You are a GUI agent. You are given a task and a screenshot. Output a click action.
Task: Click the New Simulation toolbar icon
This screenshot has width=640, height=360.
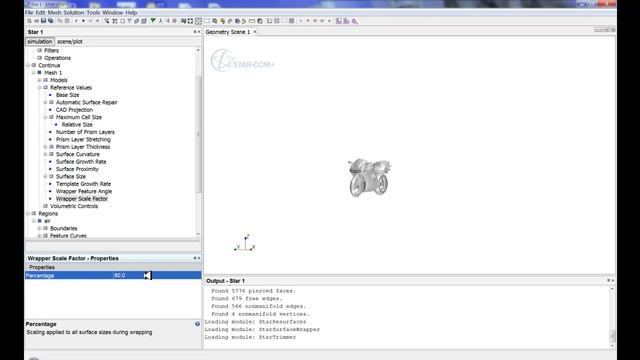(29, 21)
